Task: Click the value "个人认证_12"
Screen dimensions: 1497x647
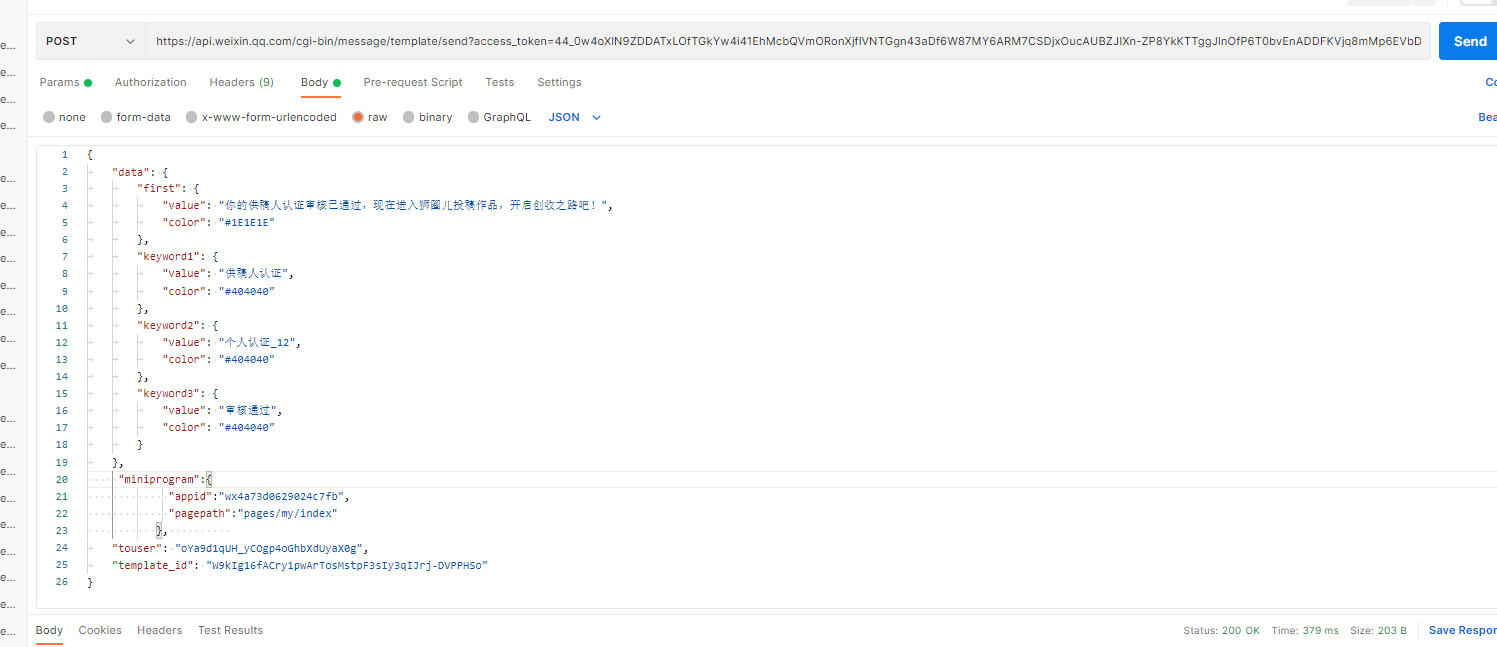Action: [x=259, y=342]
